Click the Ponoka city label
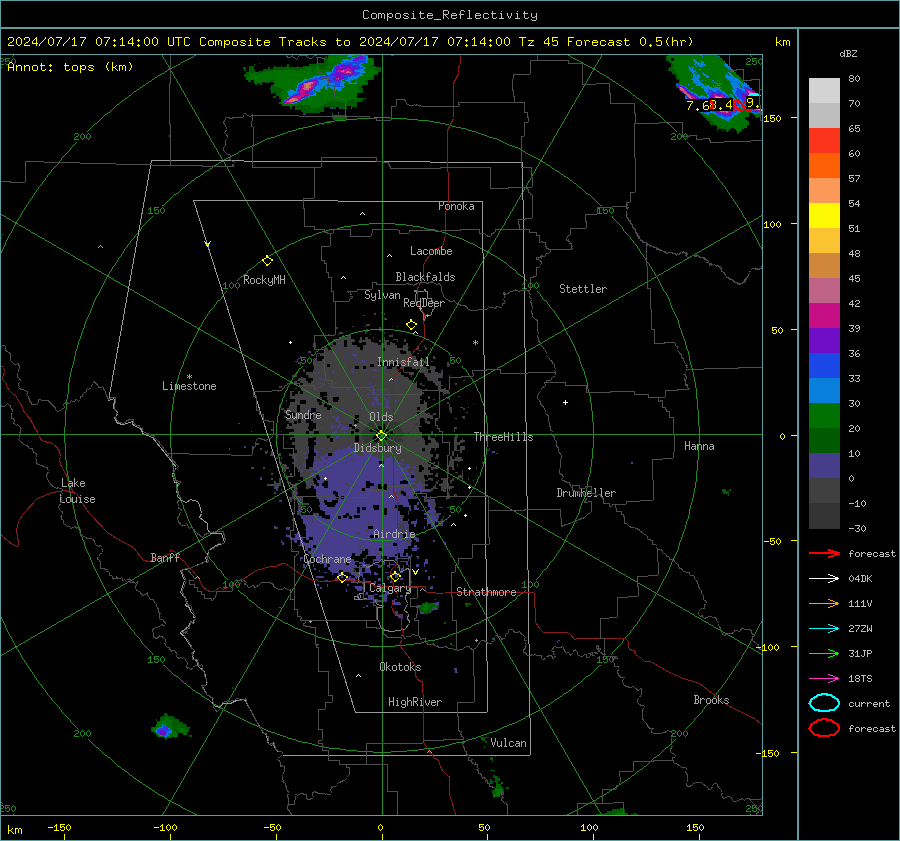Viewport: 900px width, 841px height. [x=456, y=206]
